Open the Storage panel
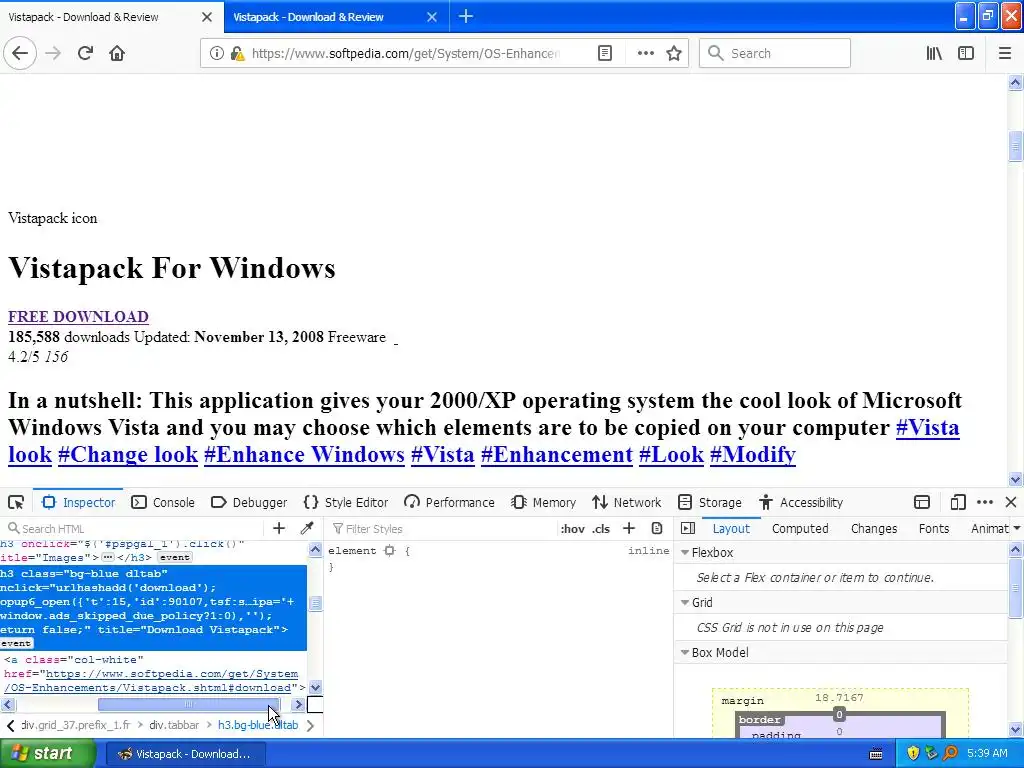The image size is (1024, 768). coord(710,502)
